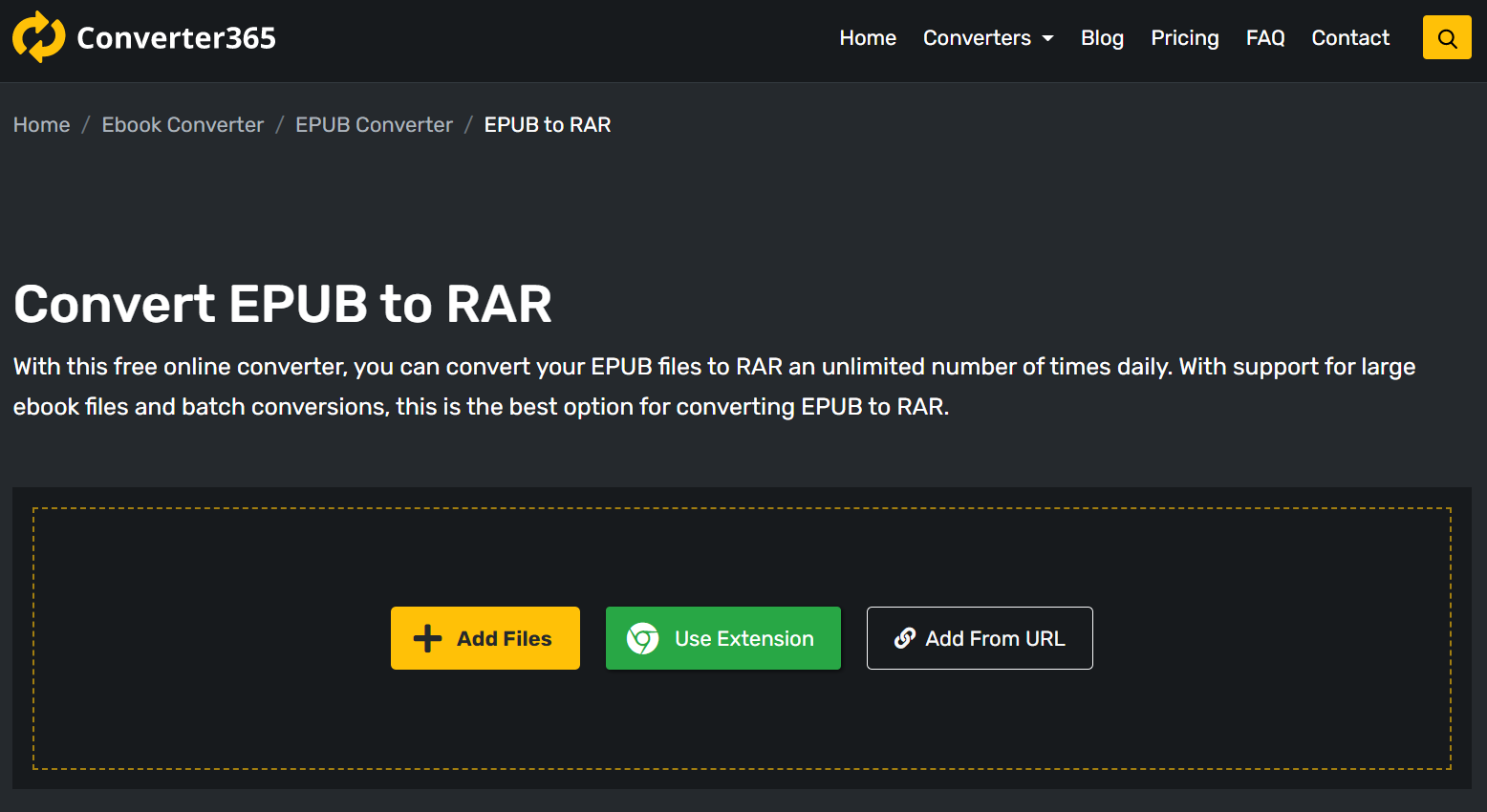
Task: Go to the Contact page
Action: coord(1350,38)
